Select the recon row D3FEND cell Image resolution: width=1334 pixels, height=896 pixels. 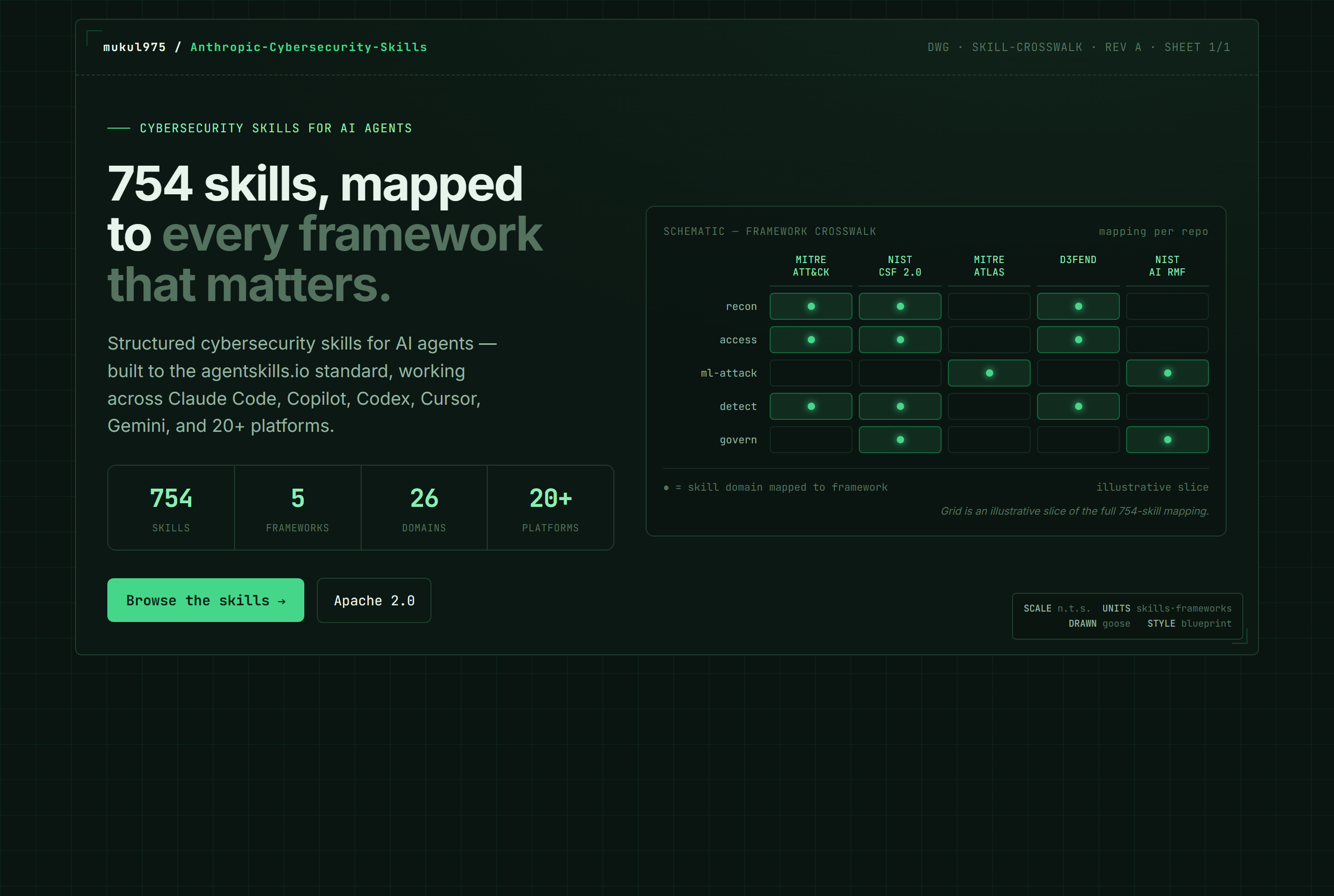click(1078, 306)
